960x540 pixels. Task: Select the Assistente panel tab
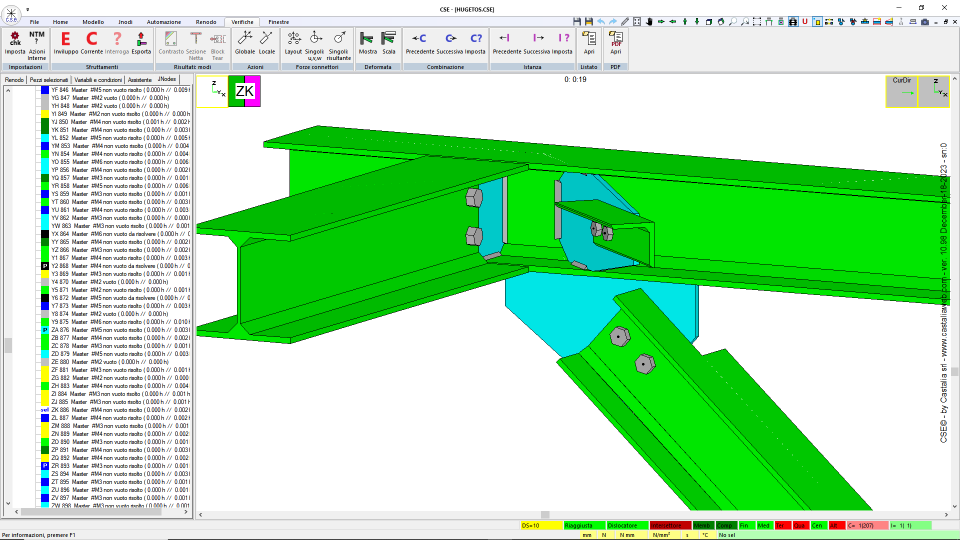(x=140, y=80)
